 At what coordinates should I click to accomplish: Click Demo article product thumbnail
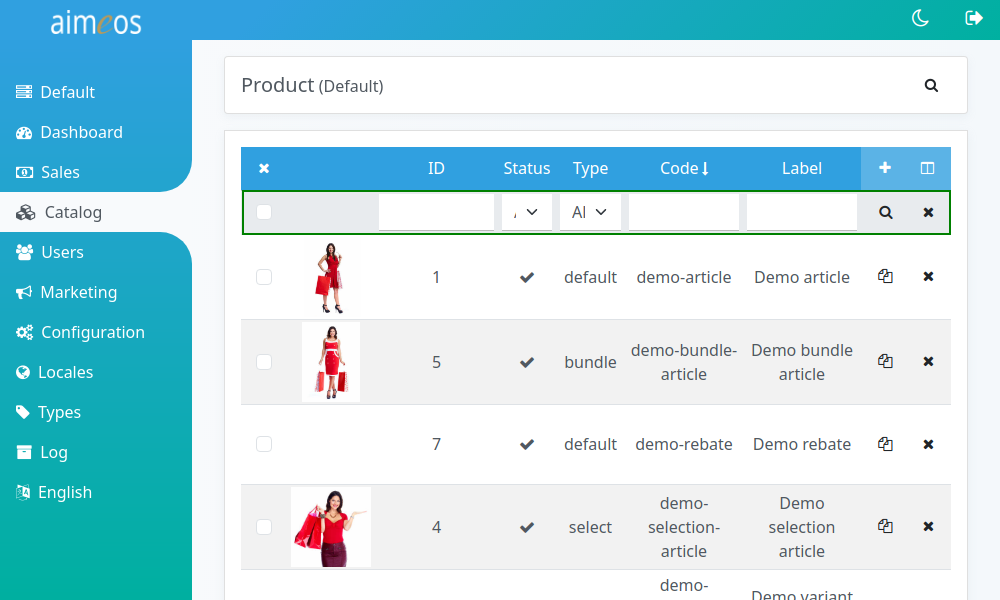[x=330, y=278]
